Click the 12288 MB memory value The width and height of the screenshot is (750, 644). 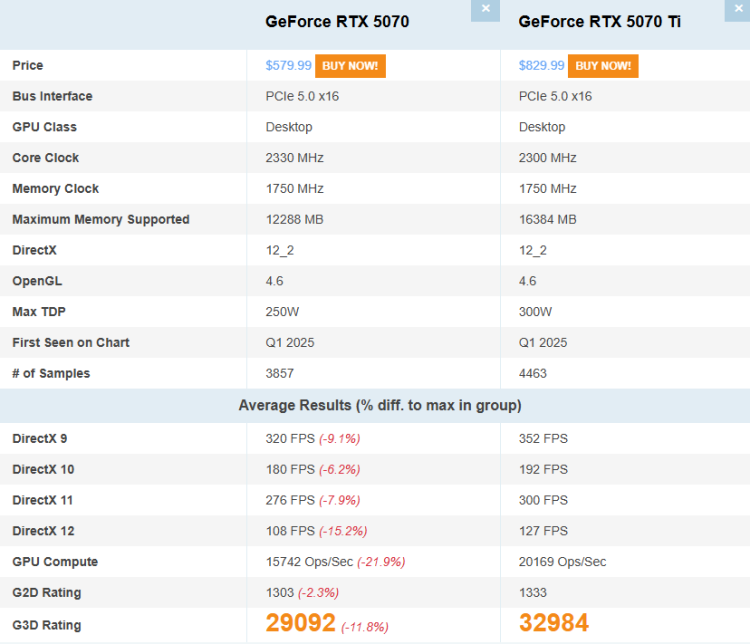(x=295, y=220)
